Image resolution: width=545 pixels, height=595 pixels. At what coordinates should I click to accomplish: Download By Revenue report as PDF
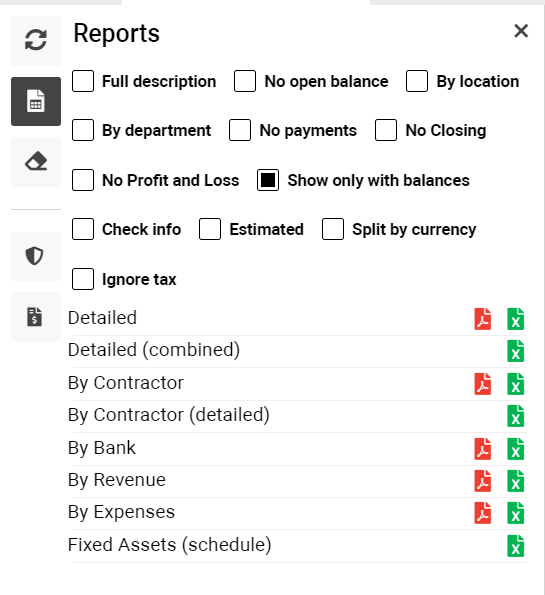[482, 481]
